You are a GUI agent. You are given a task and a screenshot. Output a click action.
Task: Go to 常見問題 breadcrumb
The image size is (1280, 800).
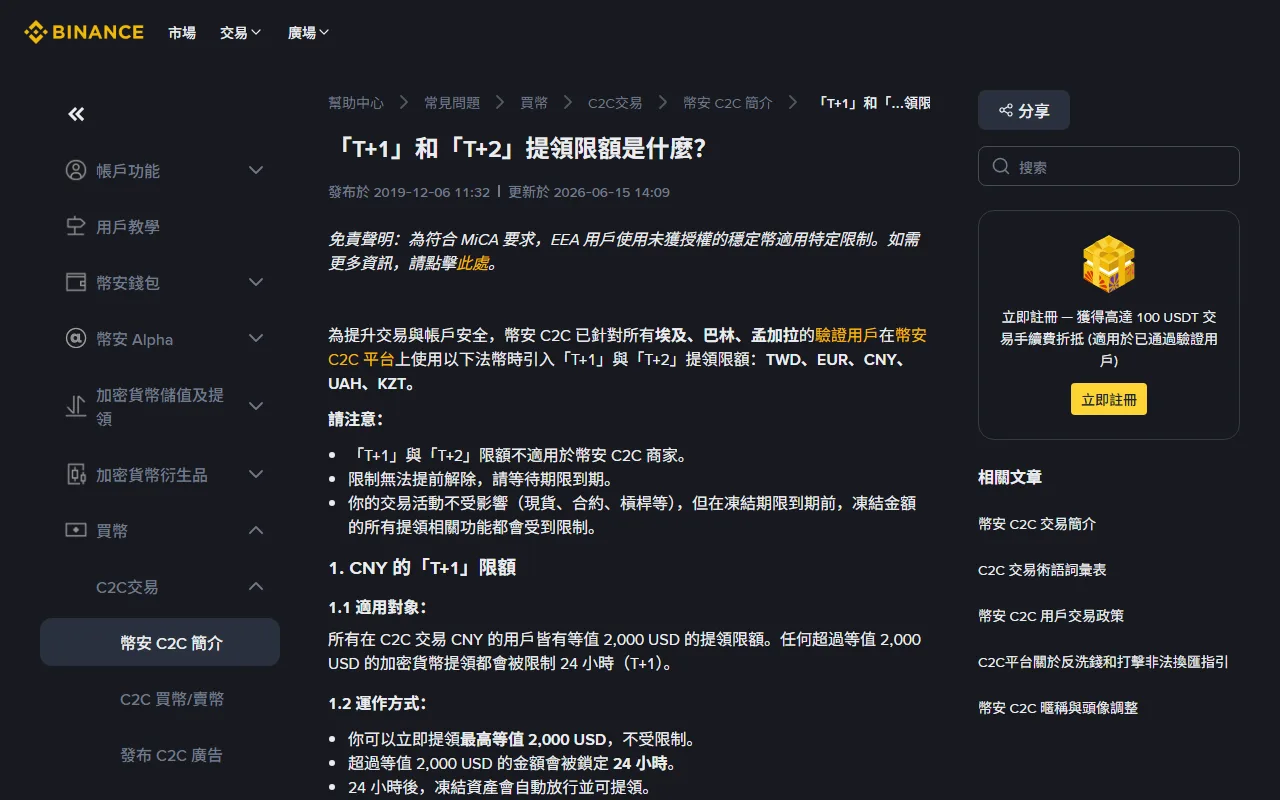pos(452,102)
